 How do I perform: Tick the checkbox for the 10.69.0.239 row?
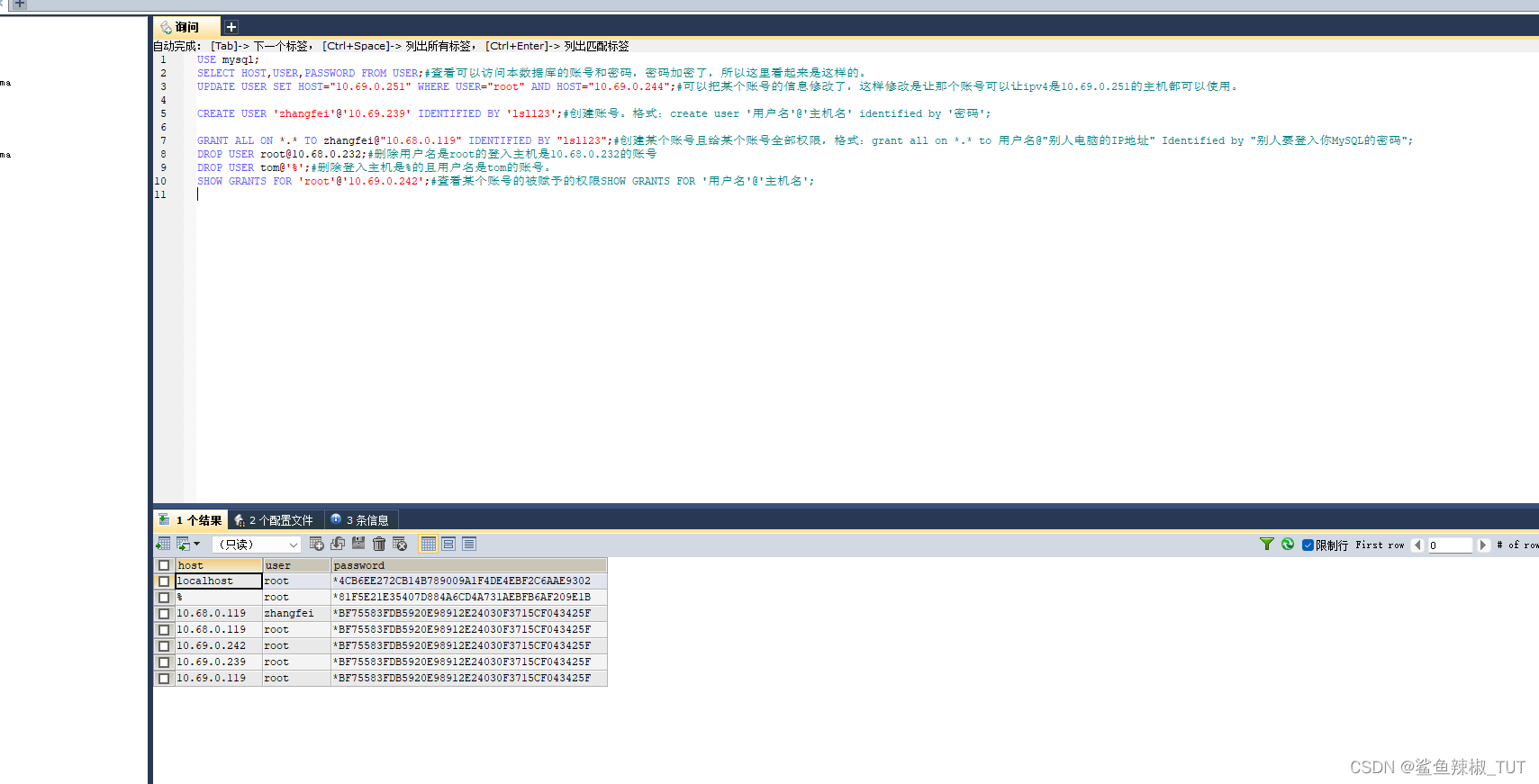point(164,662)
